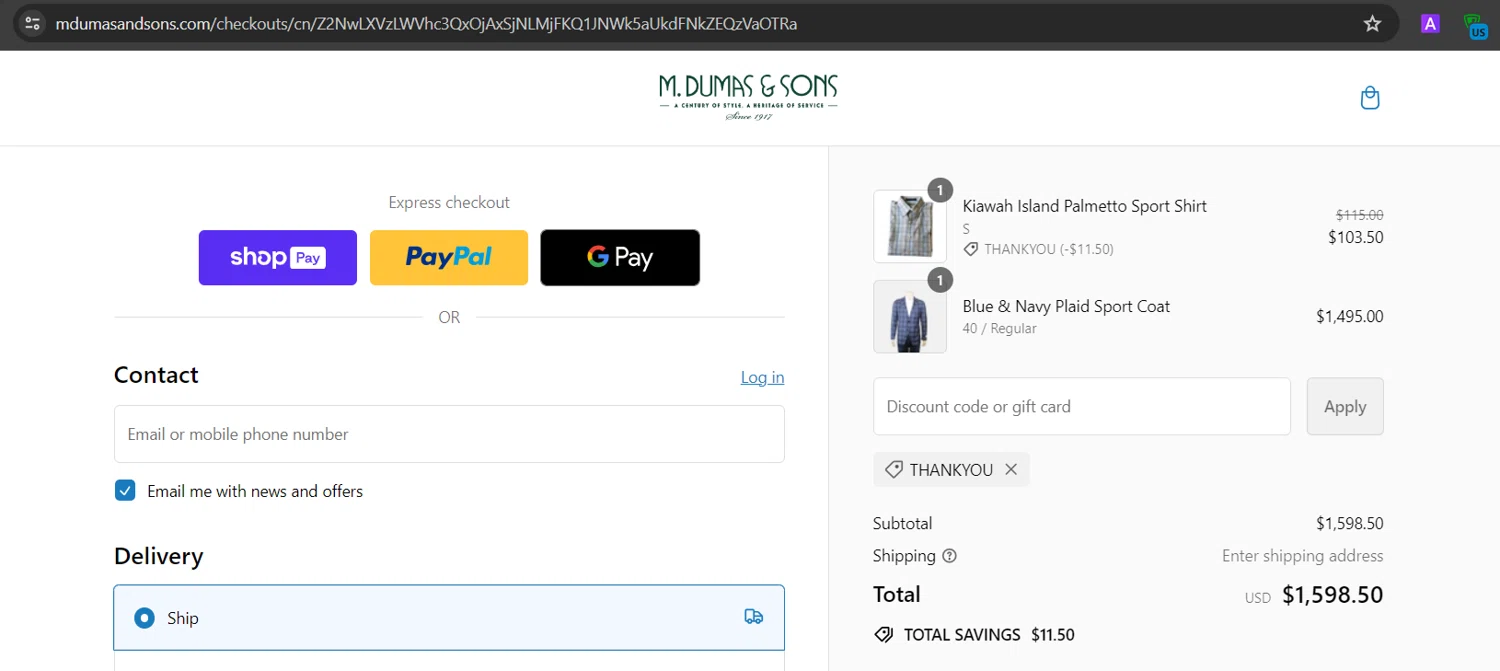Click the Blue & Navy Plaid Sport Coat name
Viewport: 1500px width, 671px height.
click(1066, 306)
